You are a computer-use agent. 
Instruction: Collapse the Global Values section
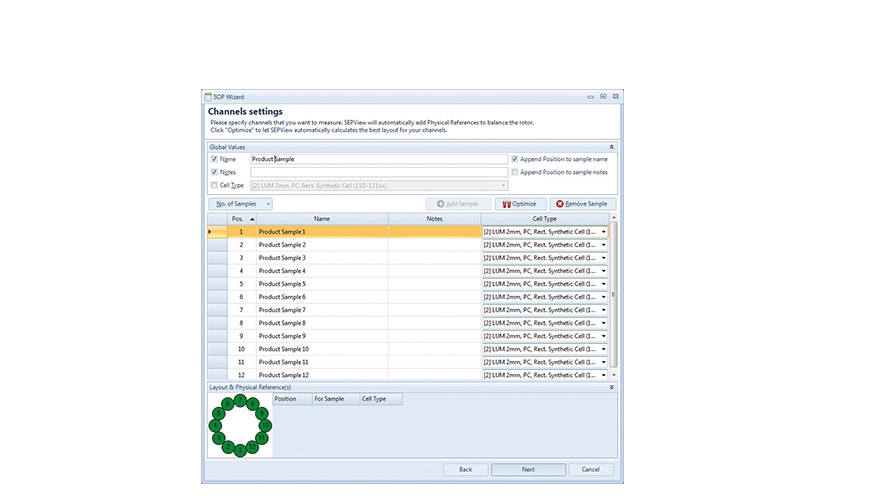[611, 147]
